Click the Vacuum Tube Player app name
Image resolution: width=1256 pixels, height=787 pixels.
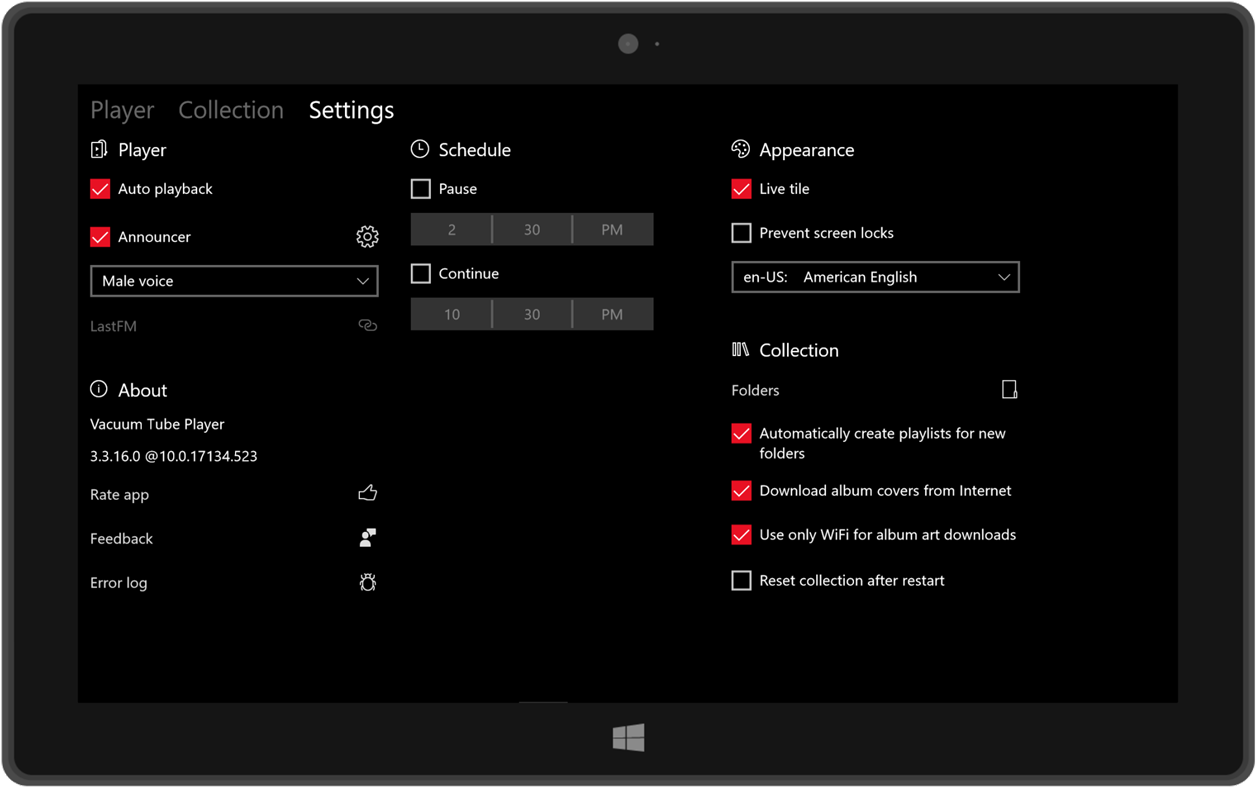(157, 424)
